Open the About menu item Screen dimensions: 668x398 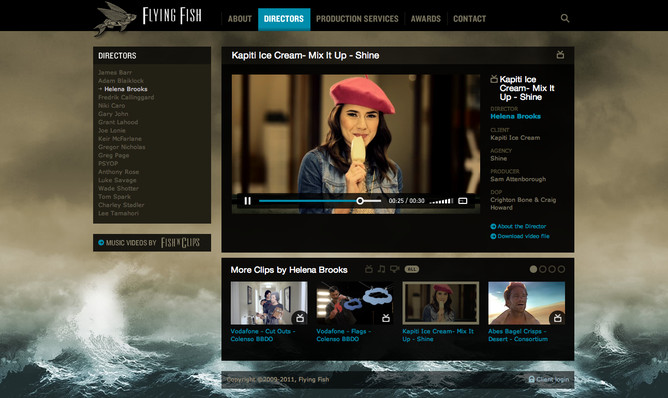click(239, 19)
